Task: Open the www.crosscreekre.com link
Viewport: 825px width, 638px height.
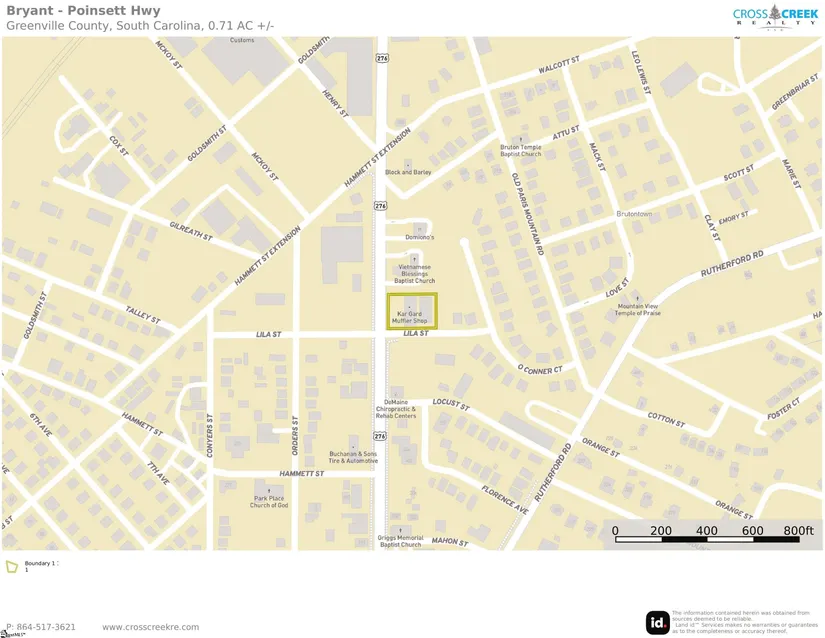Action: pyautogui.click(x=150, y=627)
